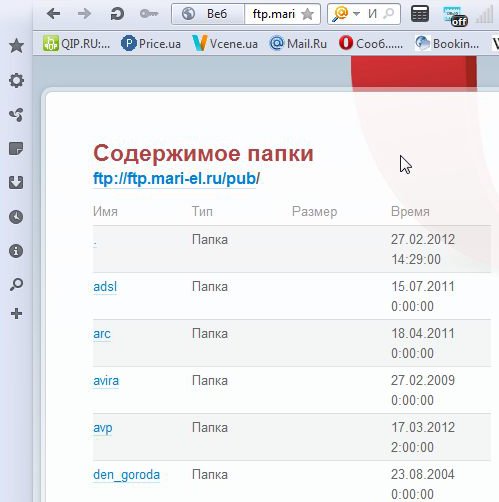Click the globe Веб badge in address bar
499x502 pixels.
point(208,14)
